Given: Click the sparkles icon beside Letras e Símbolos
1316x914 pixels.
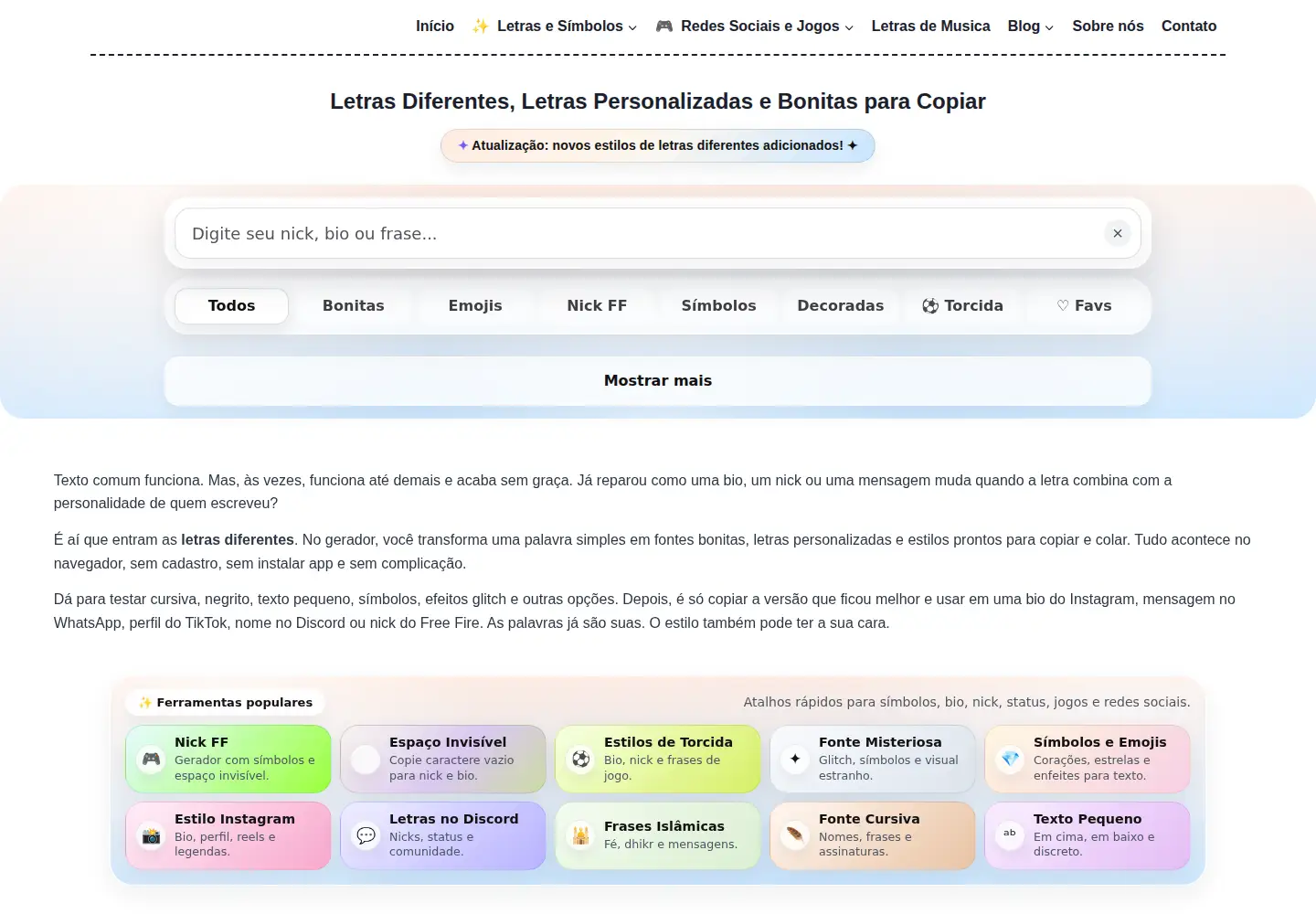Looking at the screenshot, I should coord(481,26).
